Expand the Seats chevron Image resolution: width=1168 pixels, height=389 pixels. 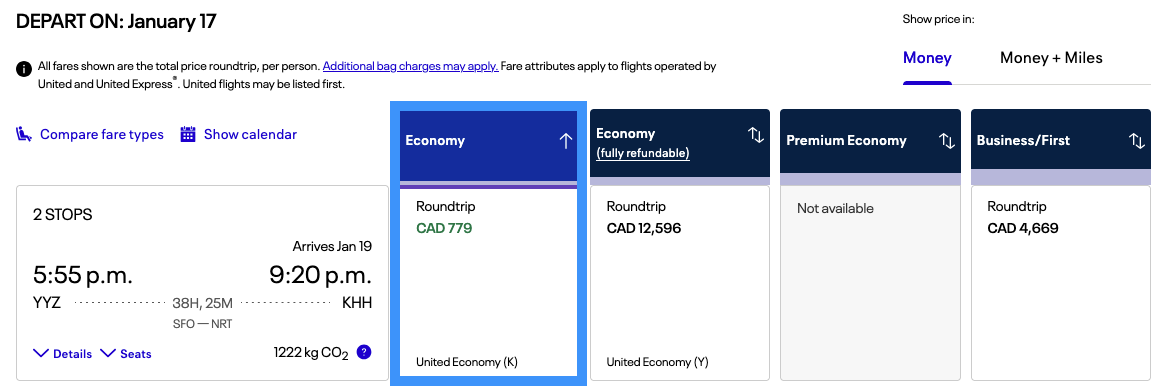pos(108,352)
